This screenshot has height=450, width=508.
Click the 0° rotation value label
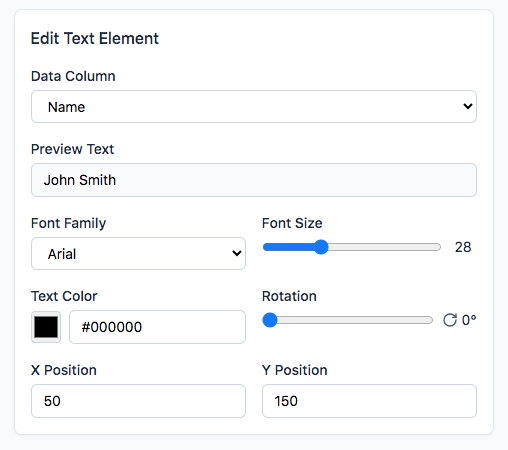(x=469, y=320)
